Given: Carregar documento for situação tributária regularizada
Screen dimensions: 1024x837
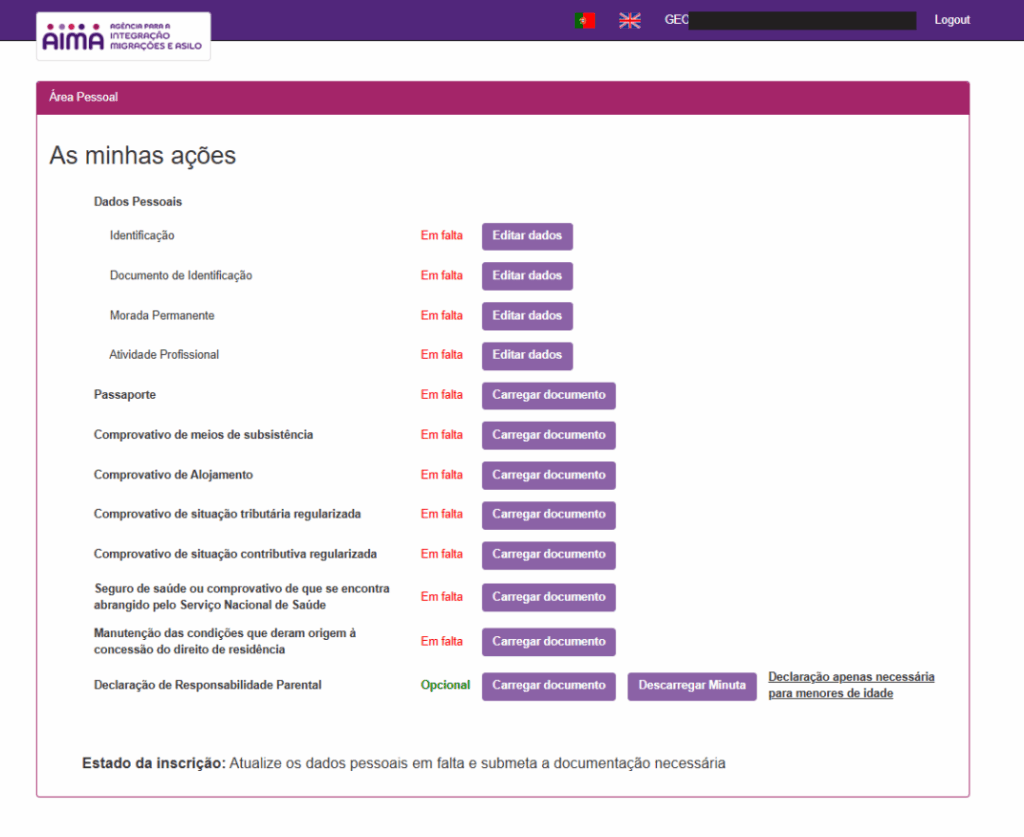Looking at the screenshot, I should coord(548,514).
